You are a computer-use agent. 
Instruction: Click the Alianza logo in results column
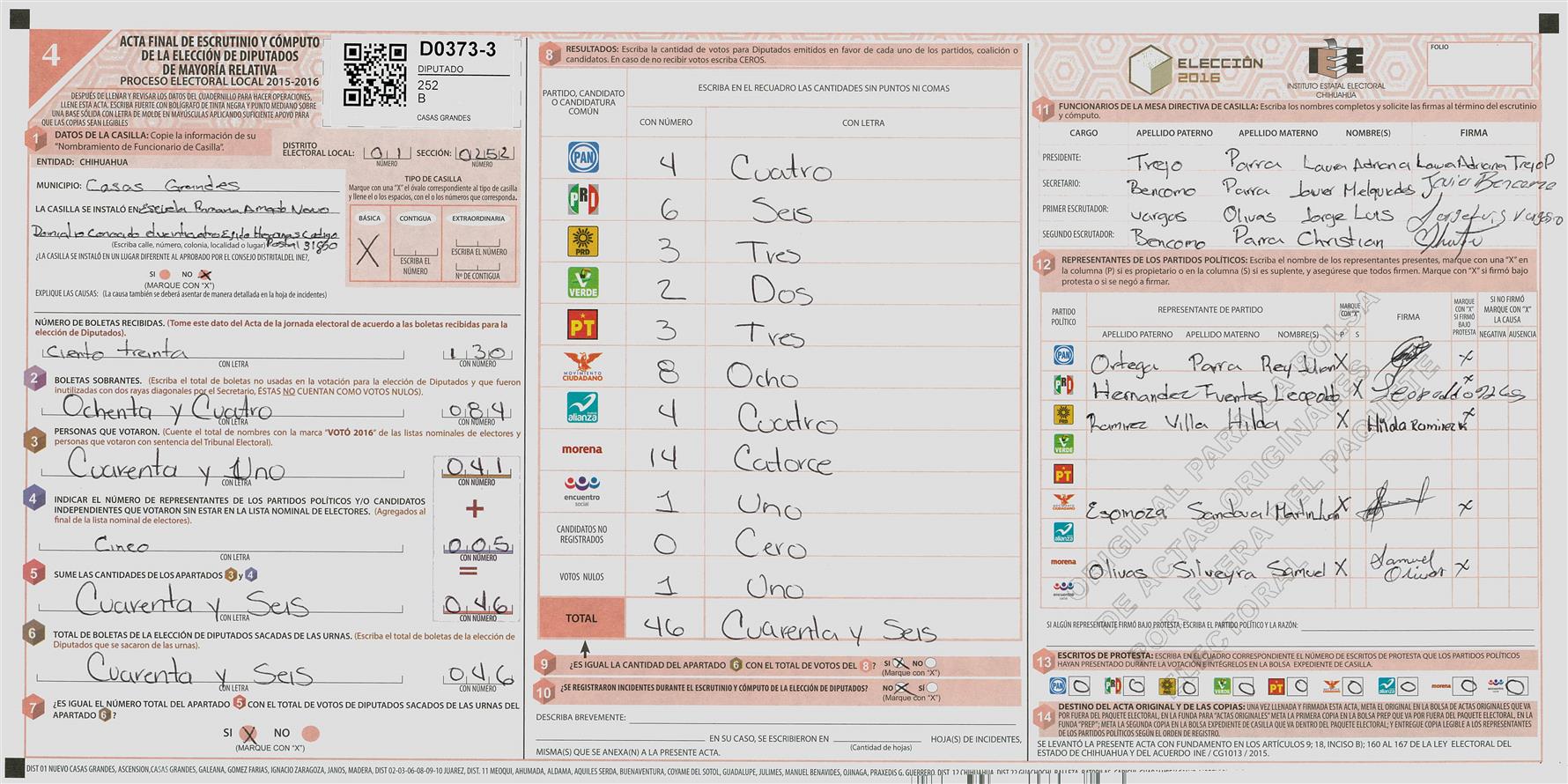point(582,407)
